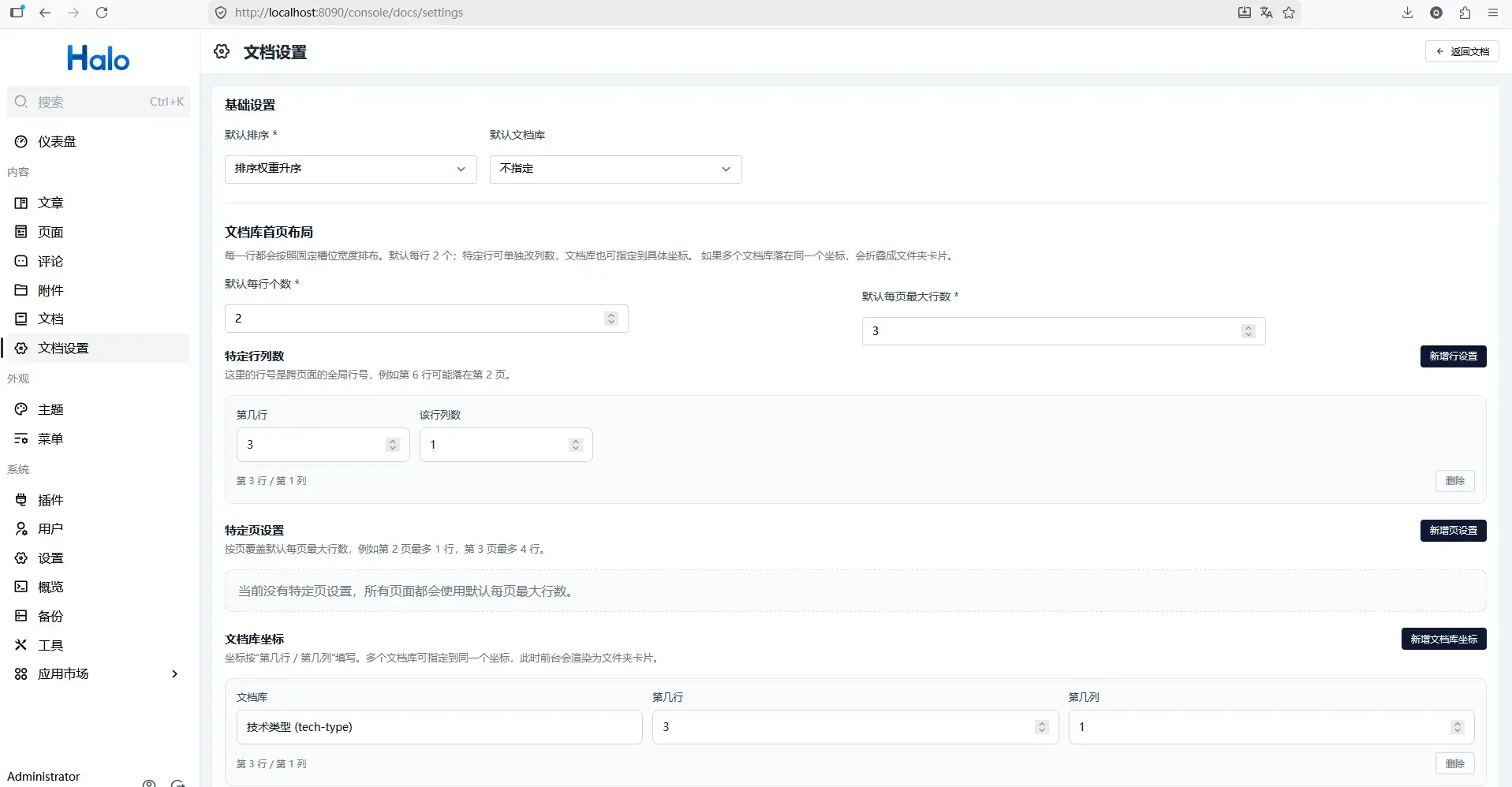
Task: Click the browser back arrow
Action: (45, 13)
